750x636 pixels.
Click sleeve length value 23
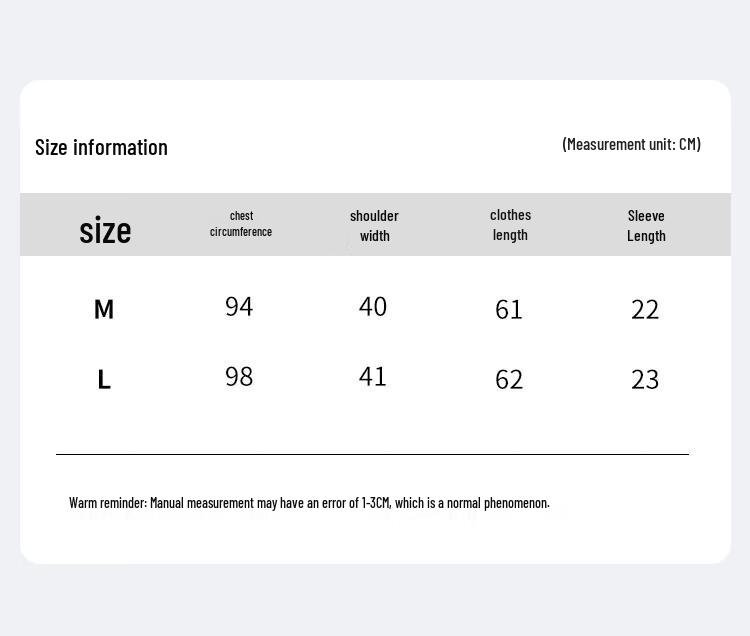(645, 380)
